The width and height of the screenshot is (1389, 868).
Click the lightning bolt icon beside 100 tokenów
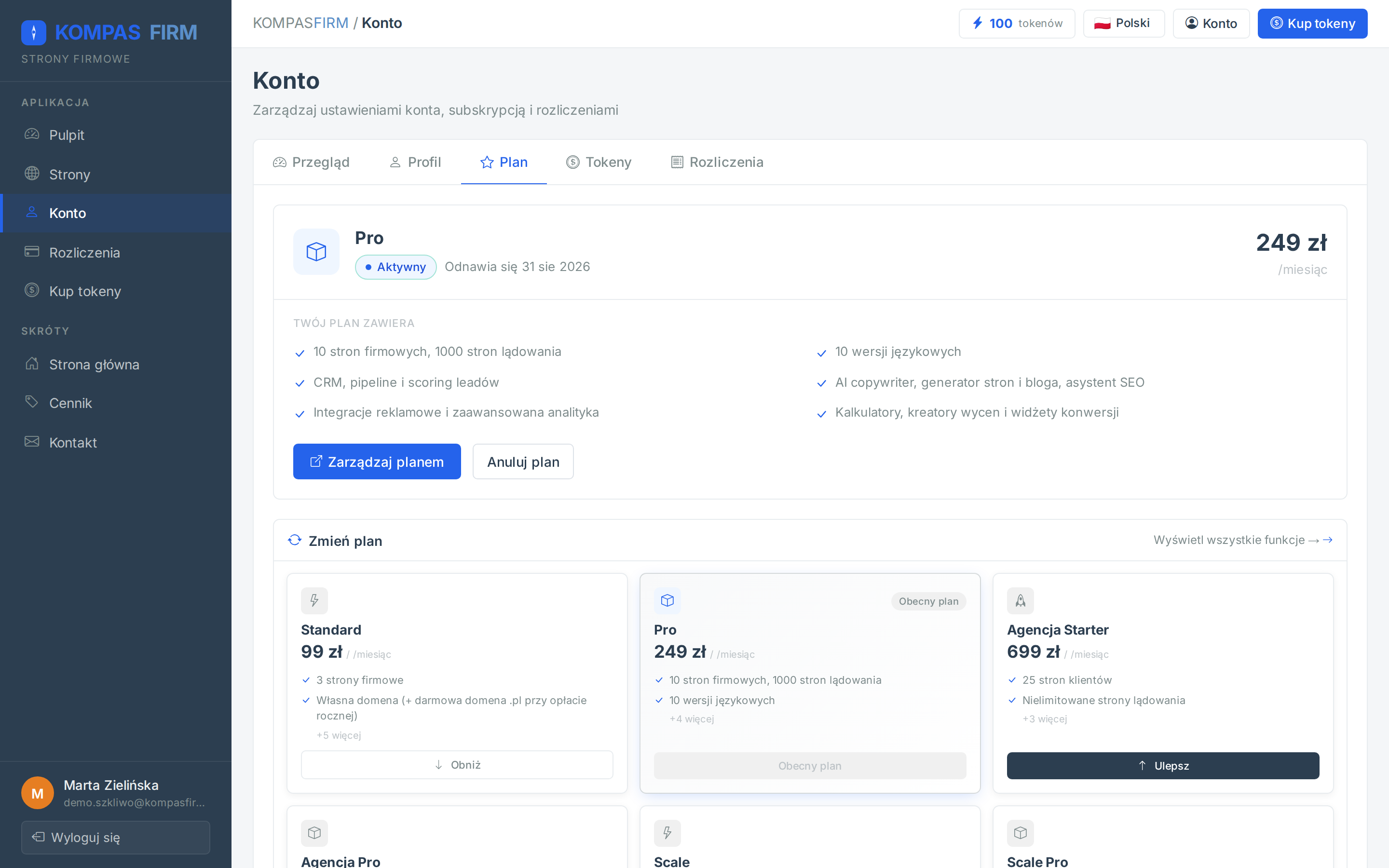978,23
